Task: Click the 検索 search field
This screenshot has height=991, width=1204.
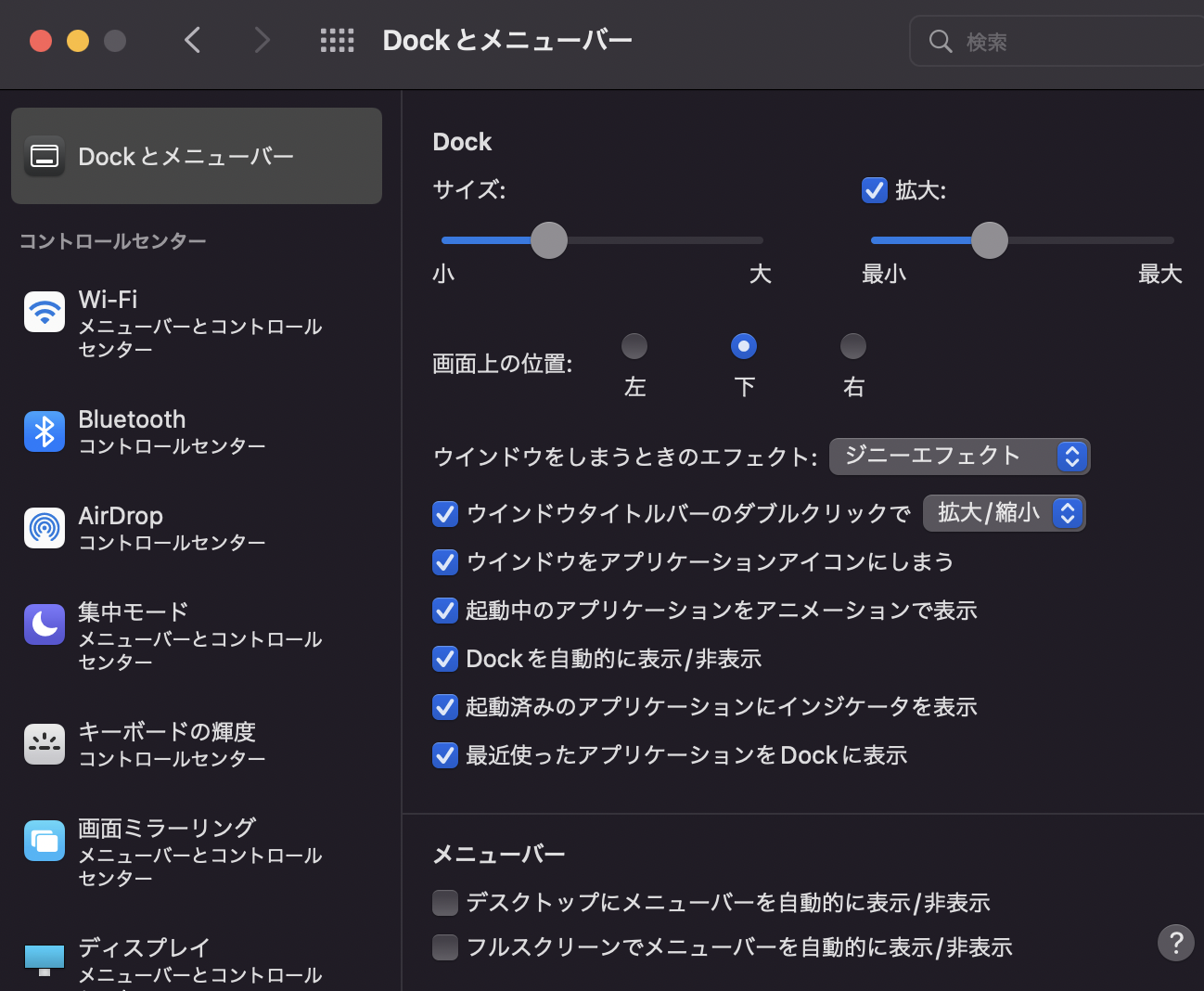Action: [1057, 42]
